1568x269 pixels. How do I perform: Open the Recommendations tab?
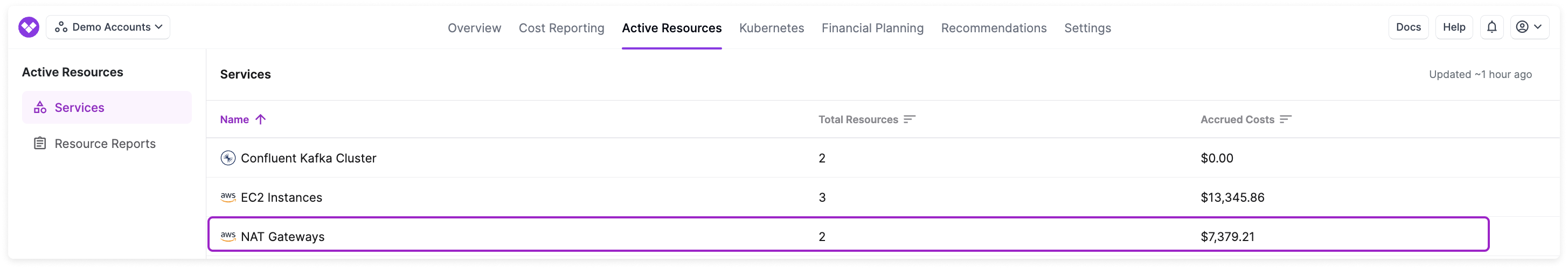994,28
